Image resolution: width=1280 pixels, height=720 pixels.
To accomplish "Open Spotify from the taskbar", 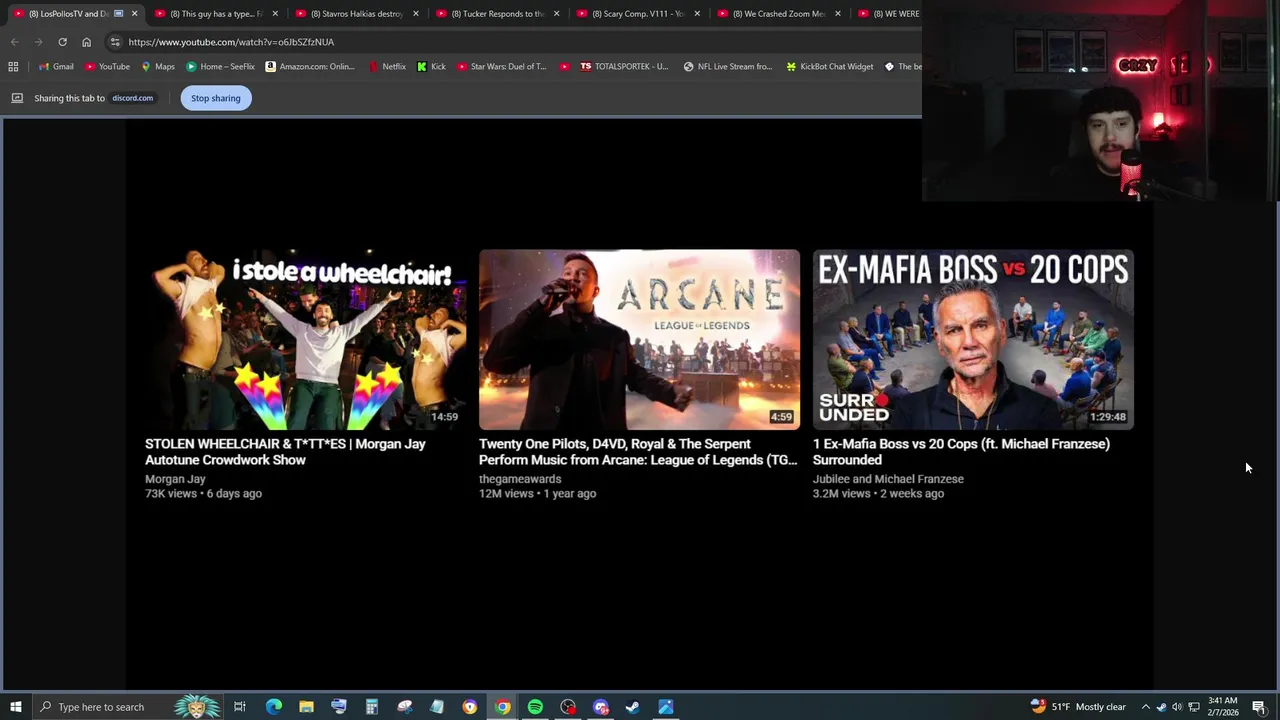I will (535, 707).
